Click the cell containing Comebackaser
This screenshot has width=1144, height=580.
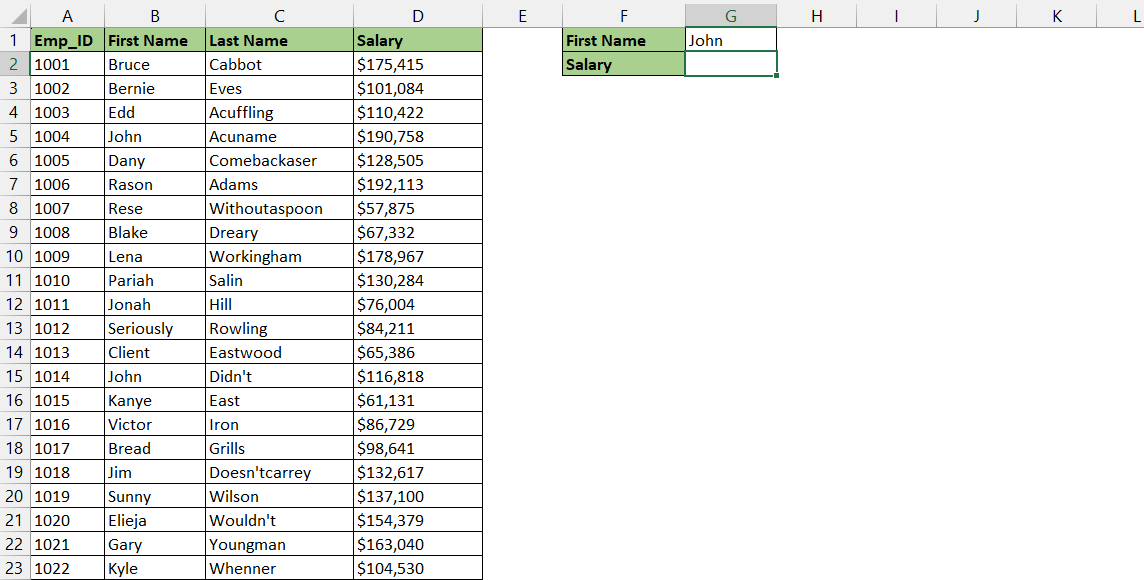pos(279,161)
